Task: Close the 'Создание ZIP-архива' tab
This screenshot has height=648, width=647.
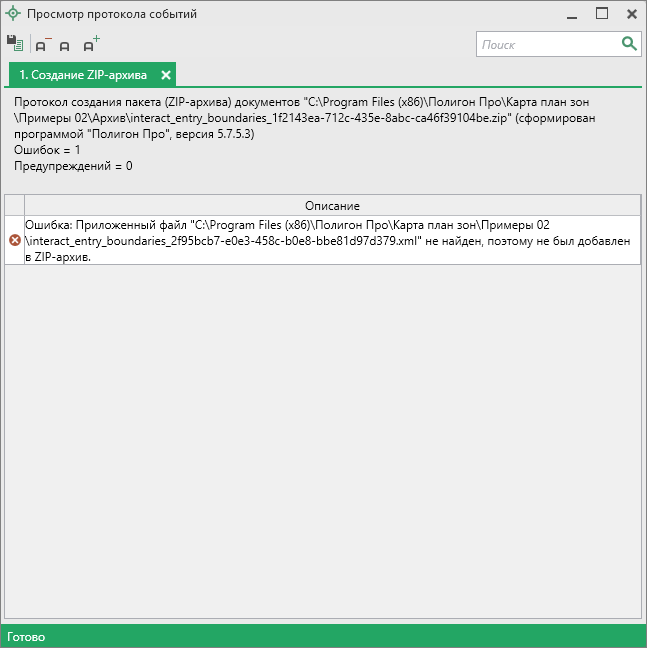Action: [x=166, y=75]
